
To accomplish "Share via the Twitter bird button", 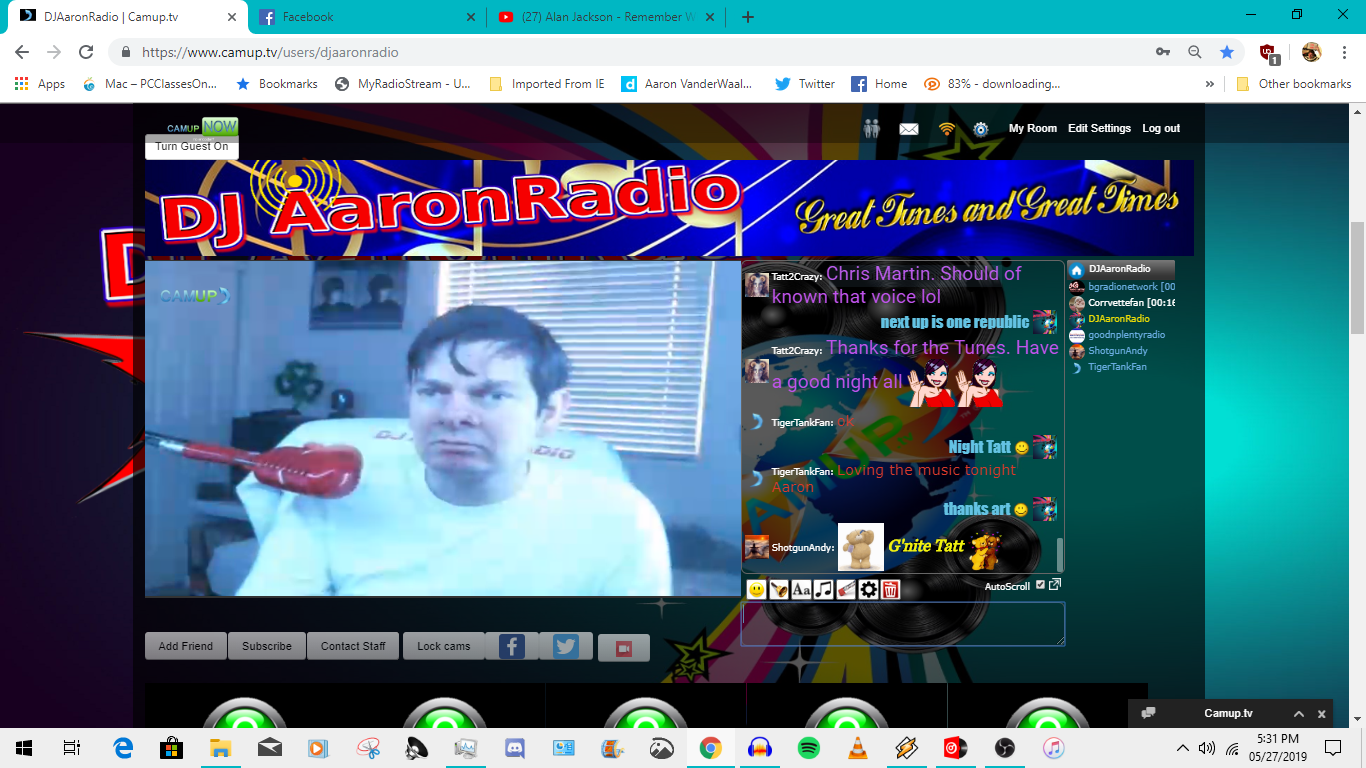I will pyautogui.click(x=566, y=646).
